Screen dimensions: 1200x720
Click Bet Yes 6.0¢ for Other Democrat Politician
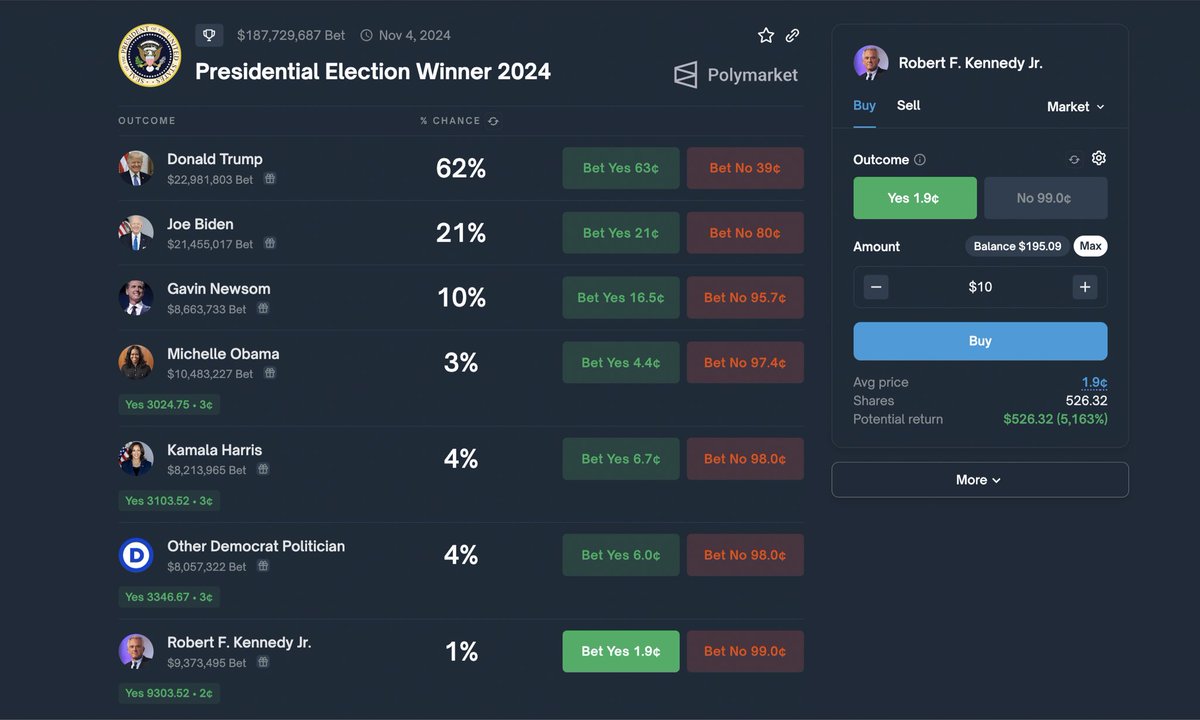(621, 555)
